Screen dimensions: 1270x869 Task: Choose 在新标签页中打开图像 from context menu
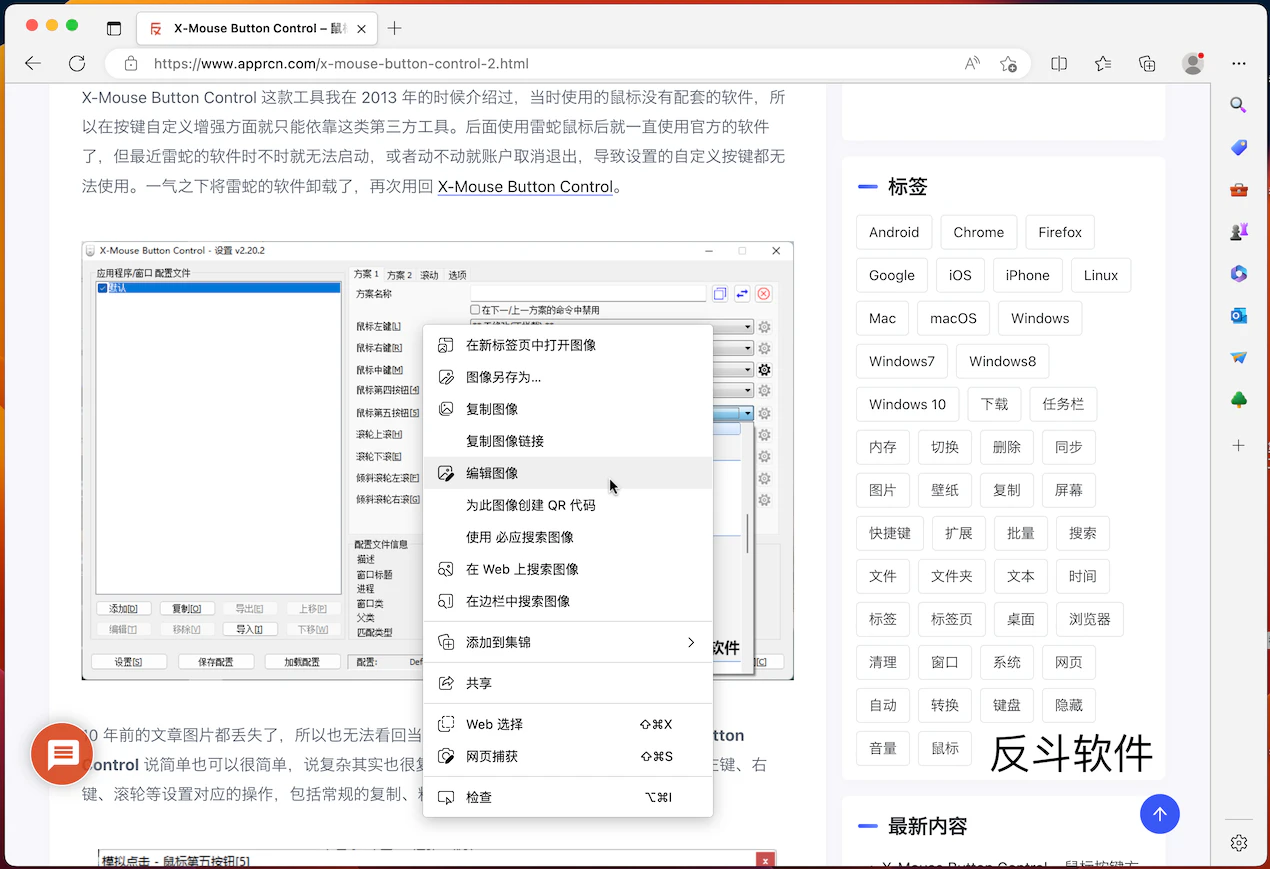[568, 345]
